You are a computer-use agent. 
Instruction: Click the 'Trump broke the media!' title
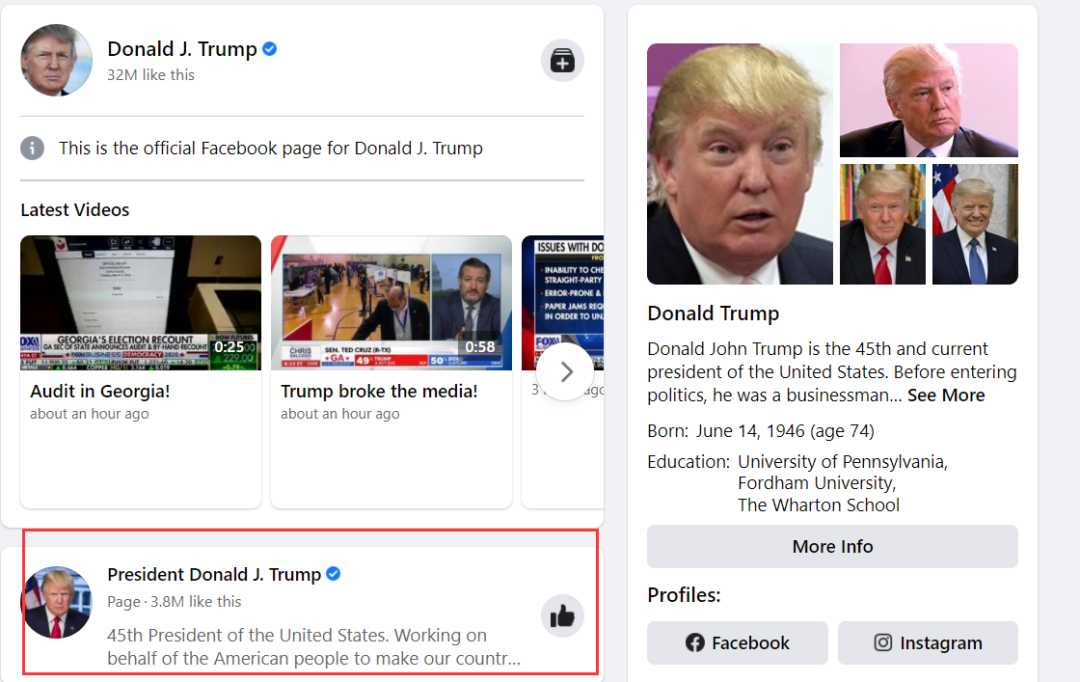[x=379, y=391]
